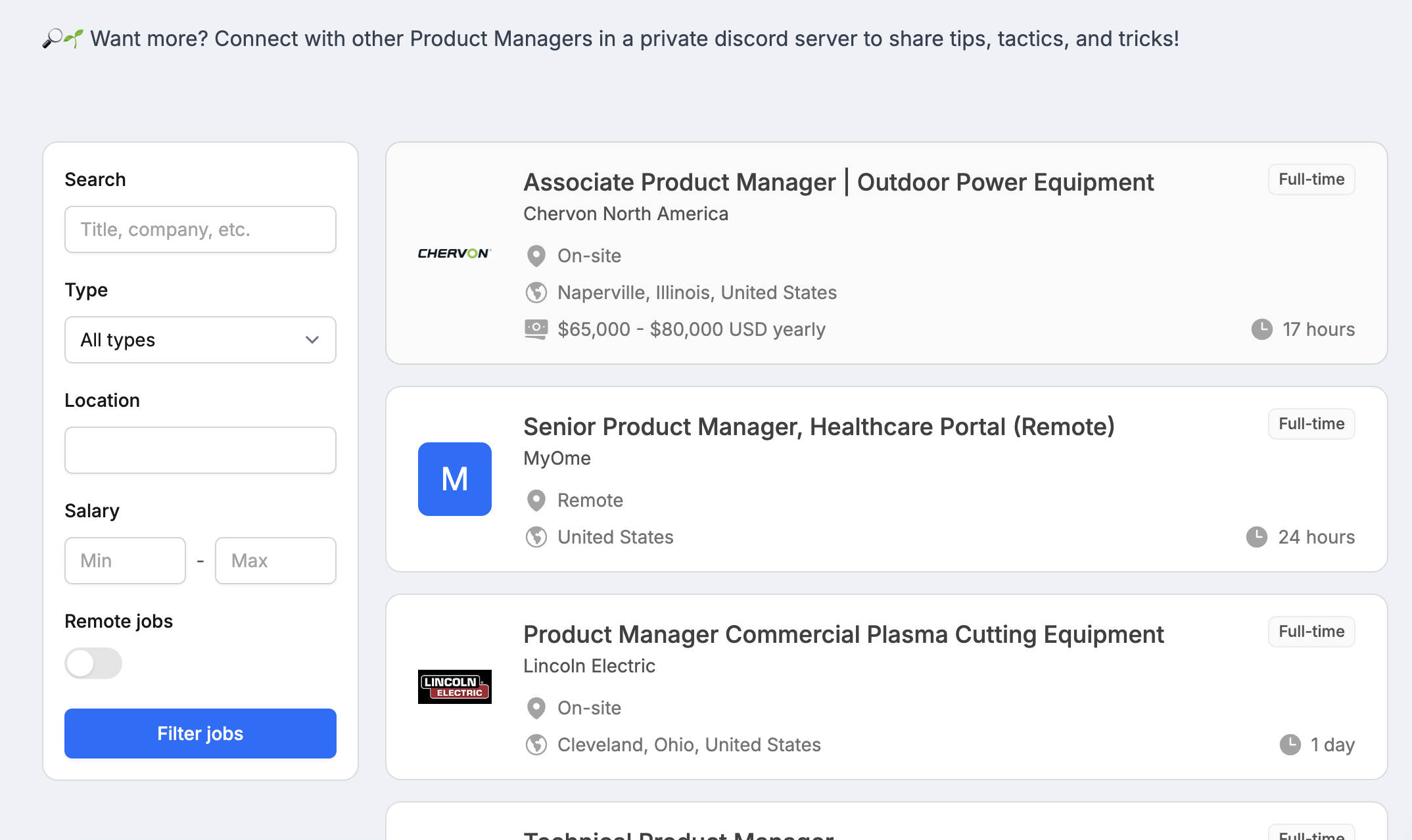Click the globe icon next to Naperville, Illinois

pyautogui.click(x=536, y=292)
